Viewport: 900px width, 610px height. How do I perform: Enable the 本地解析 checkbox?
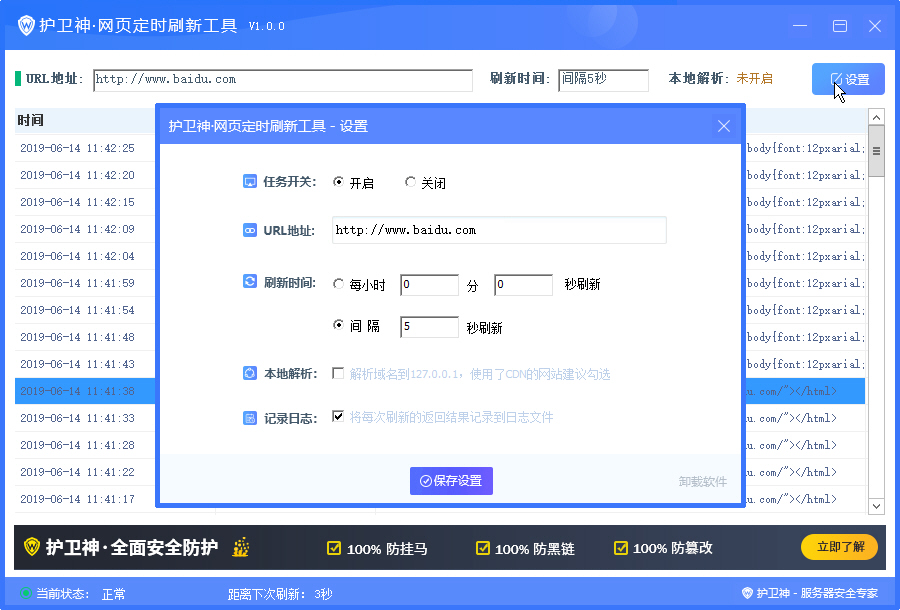(338, 374)
